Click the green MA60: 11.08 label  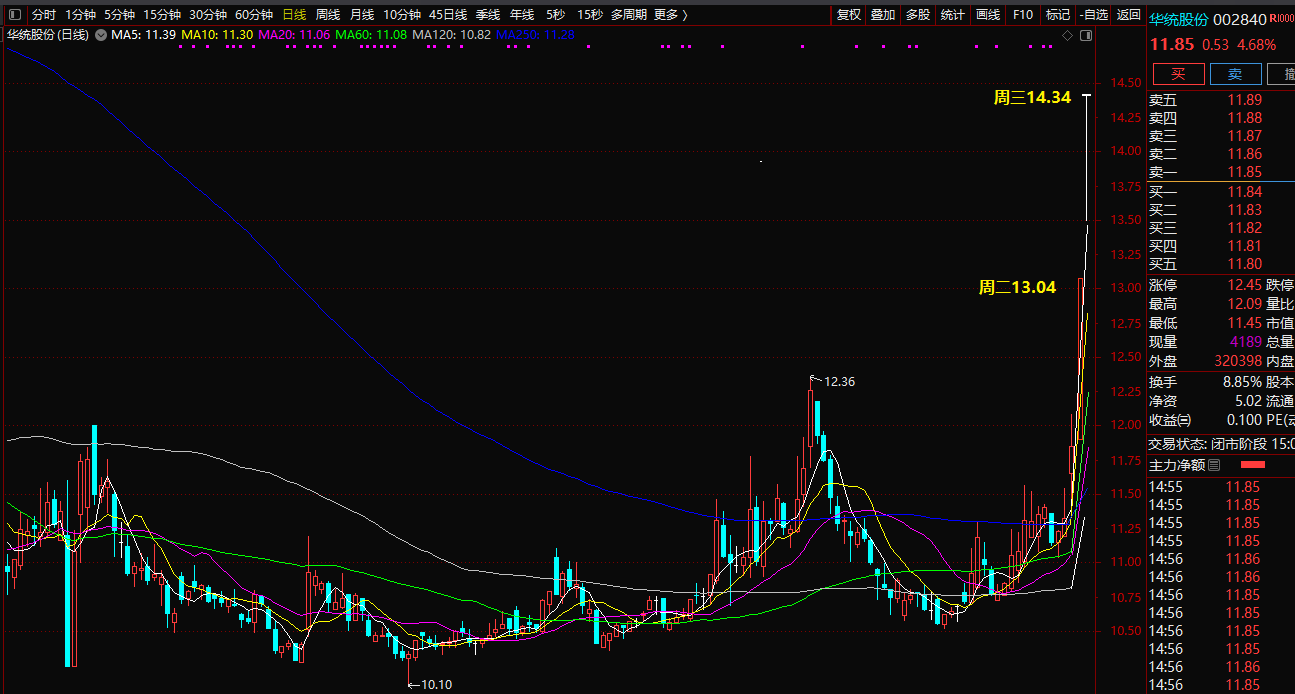[x=372, y=35]
